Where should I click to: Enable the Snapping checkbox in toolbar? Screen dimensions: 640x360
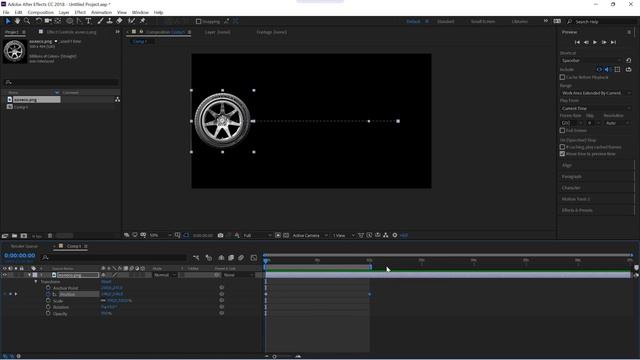pyautogui.click(x=199, y=21)
